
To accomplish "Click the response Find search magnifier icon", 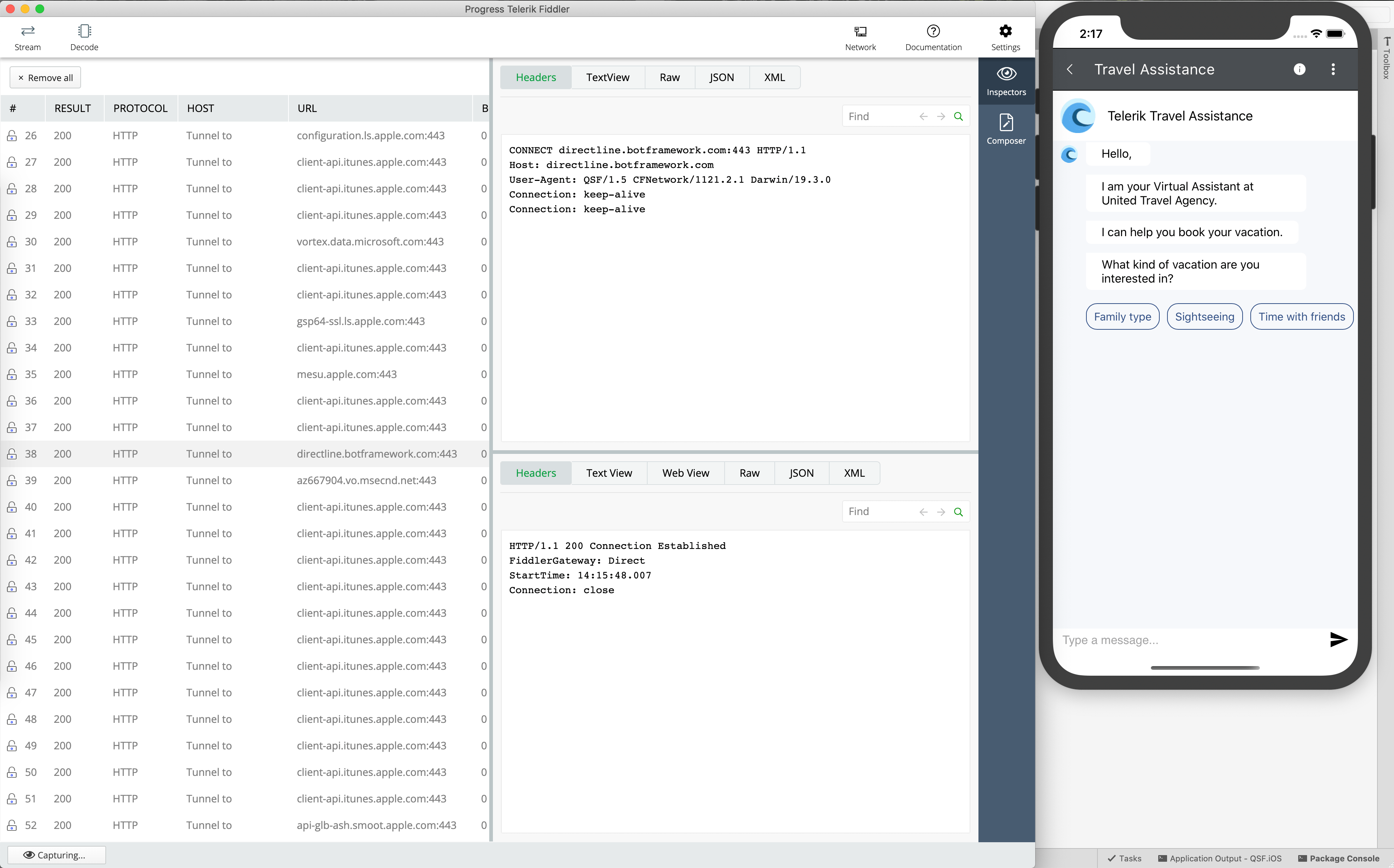I will (958, 512).
